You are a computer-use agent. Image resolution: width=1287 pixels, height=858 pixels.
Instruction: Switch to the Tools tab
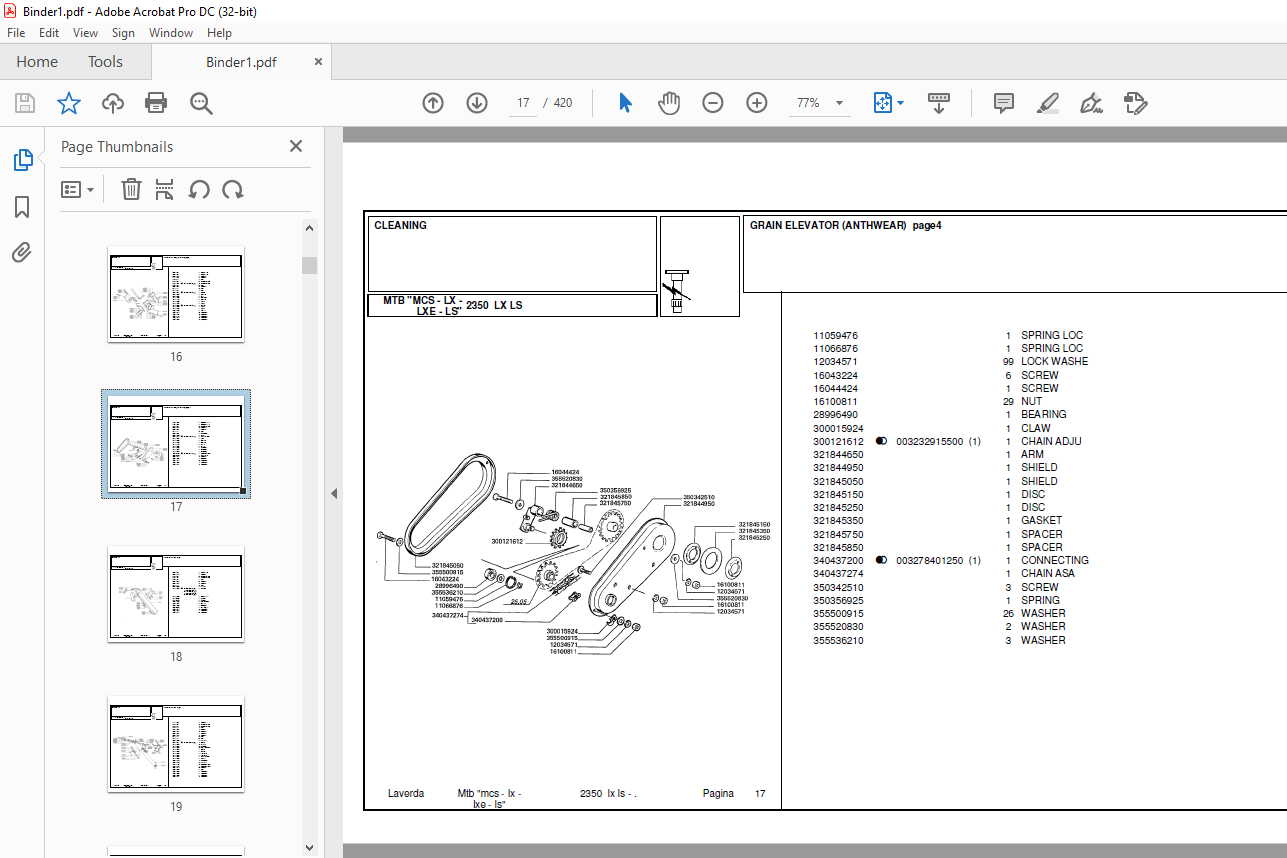point(105,62)
